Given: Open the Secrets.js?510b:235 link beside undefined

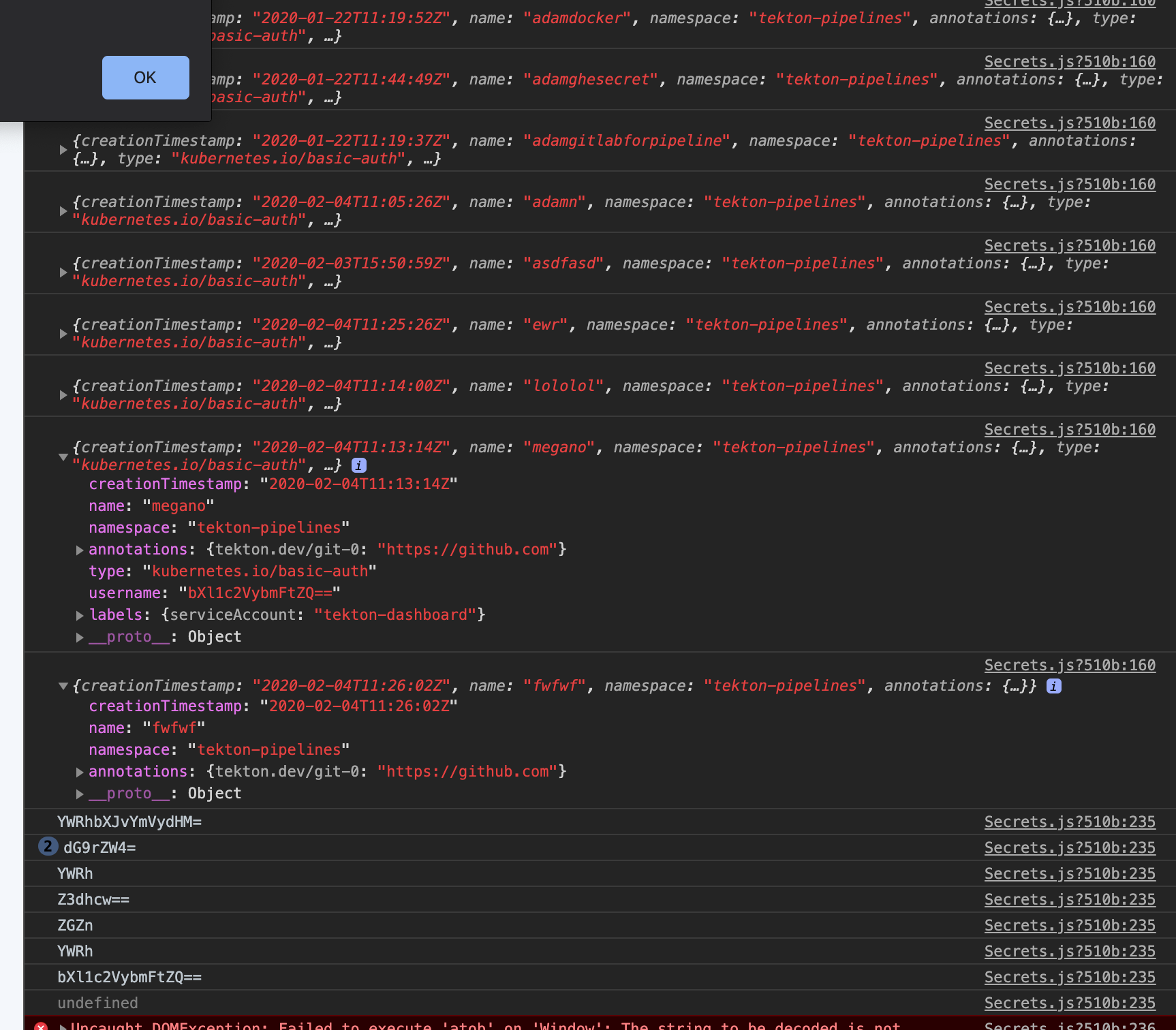Looking at the screenshot, I should coord(1070,1003).
